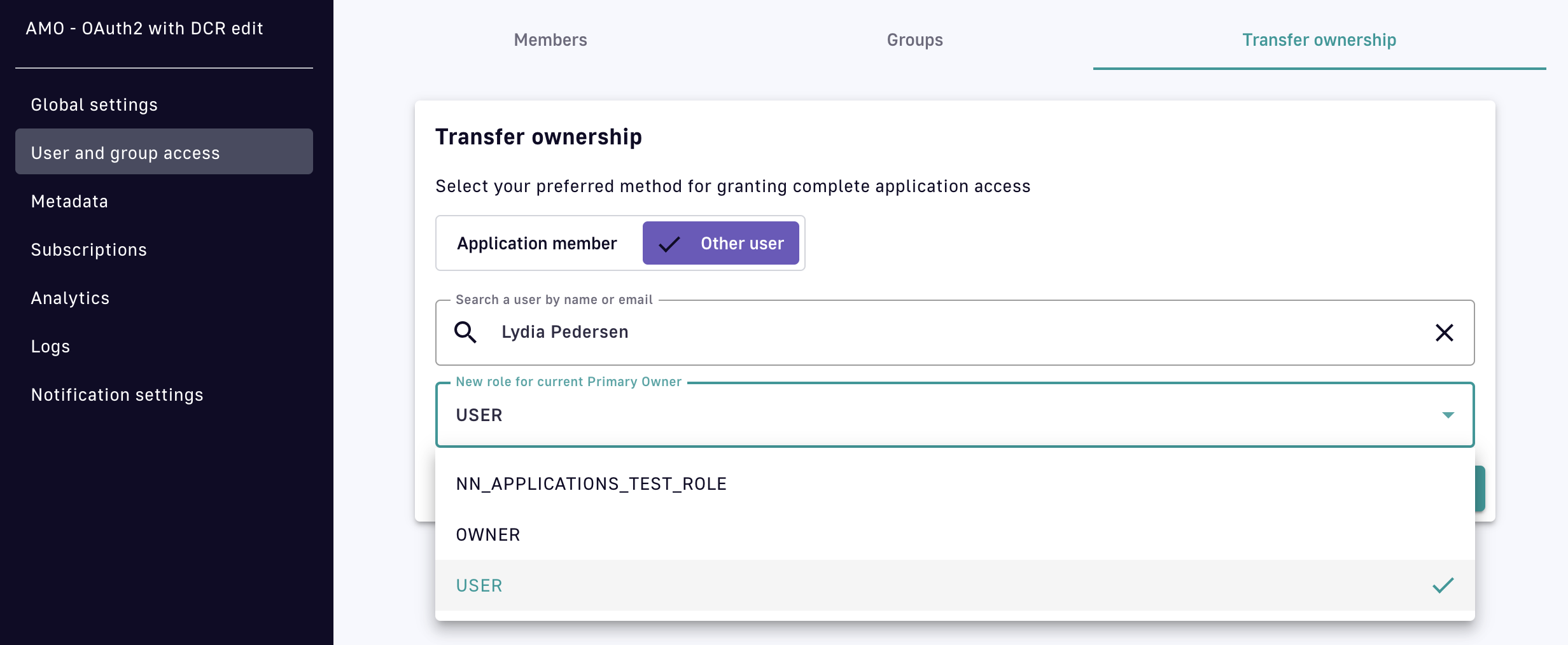
Task: Pick the USER role option
Action: tap(479, 586)
